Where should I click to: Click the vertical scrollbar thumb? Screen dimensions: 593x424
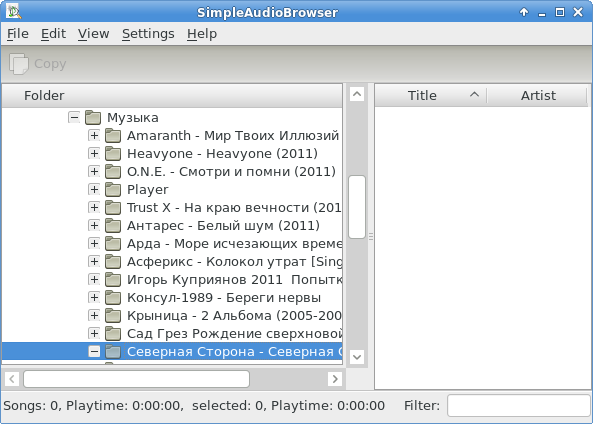(357, 207)
